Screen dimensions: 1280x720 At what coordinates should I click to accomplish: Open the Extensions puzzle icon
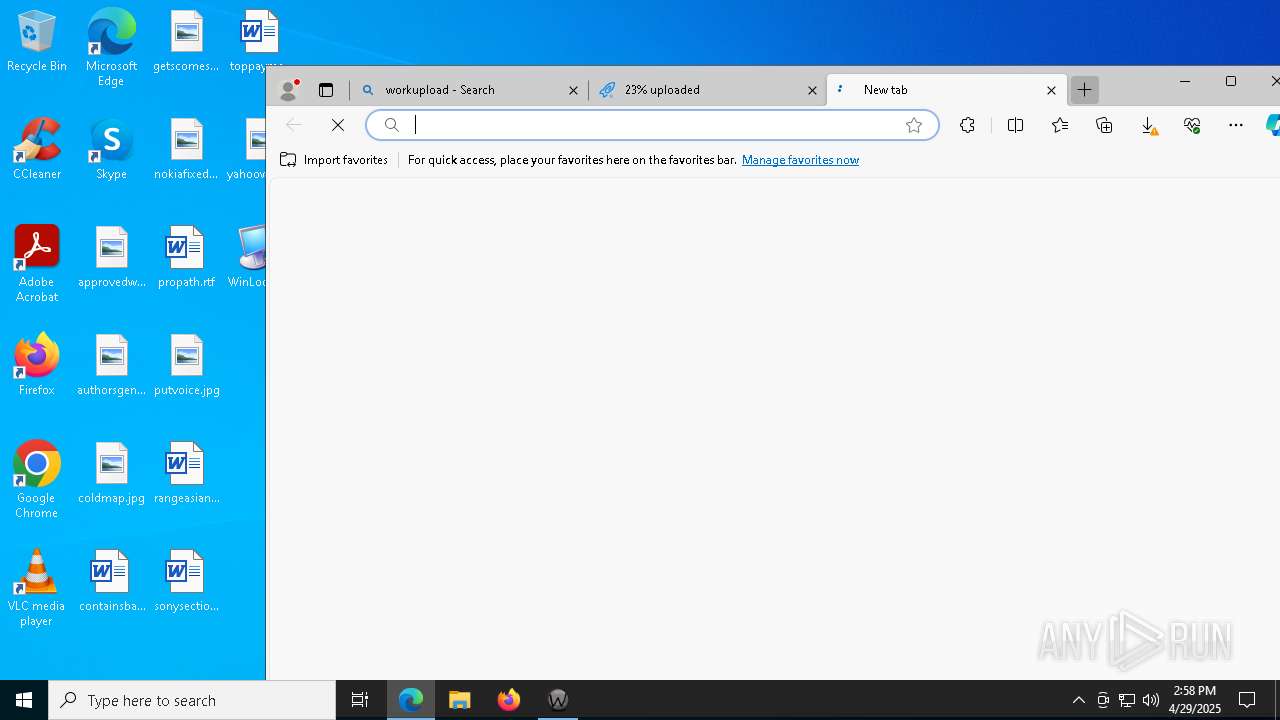click(967, 125)
